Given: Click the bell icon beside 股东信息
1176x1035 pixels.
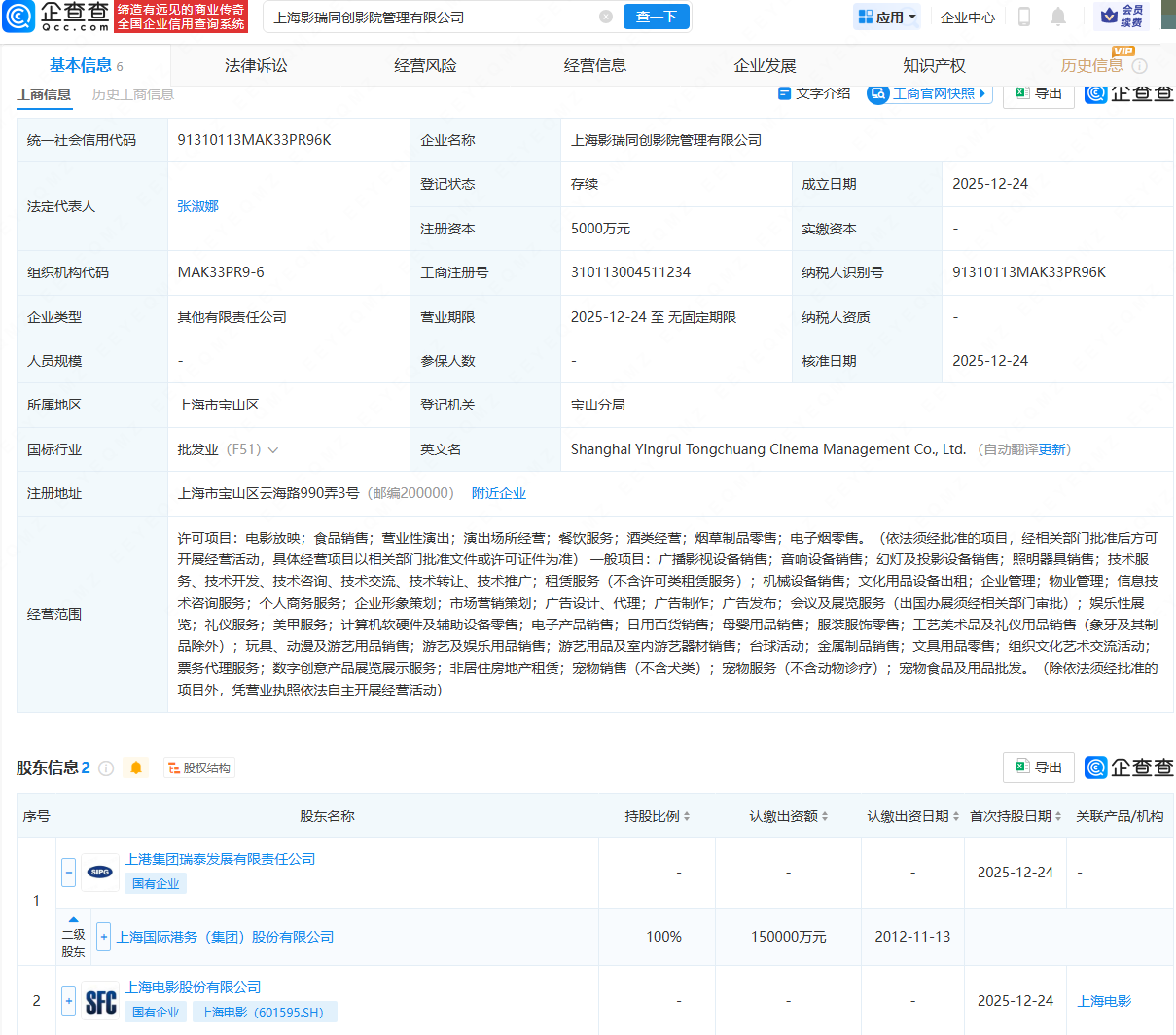Looking at the screenshot, I should click(x=135, y=767).
